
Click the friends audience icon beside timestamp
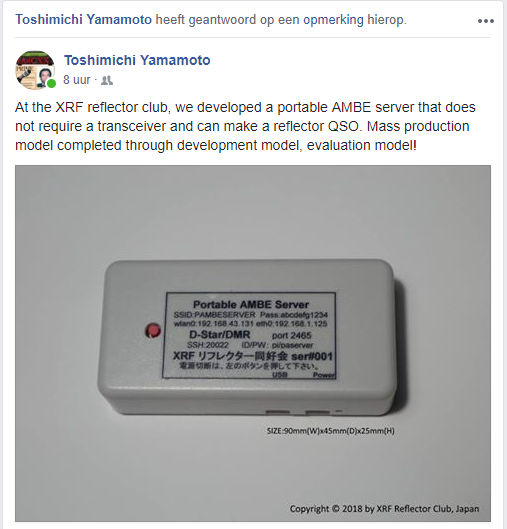[x=107, y=80]
